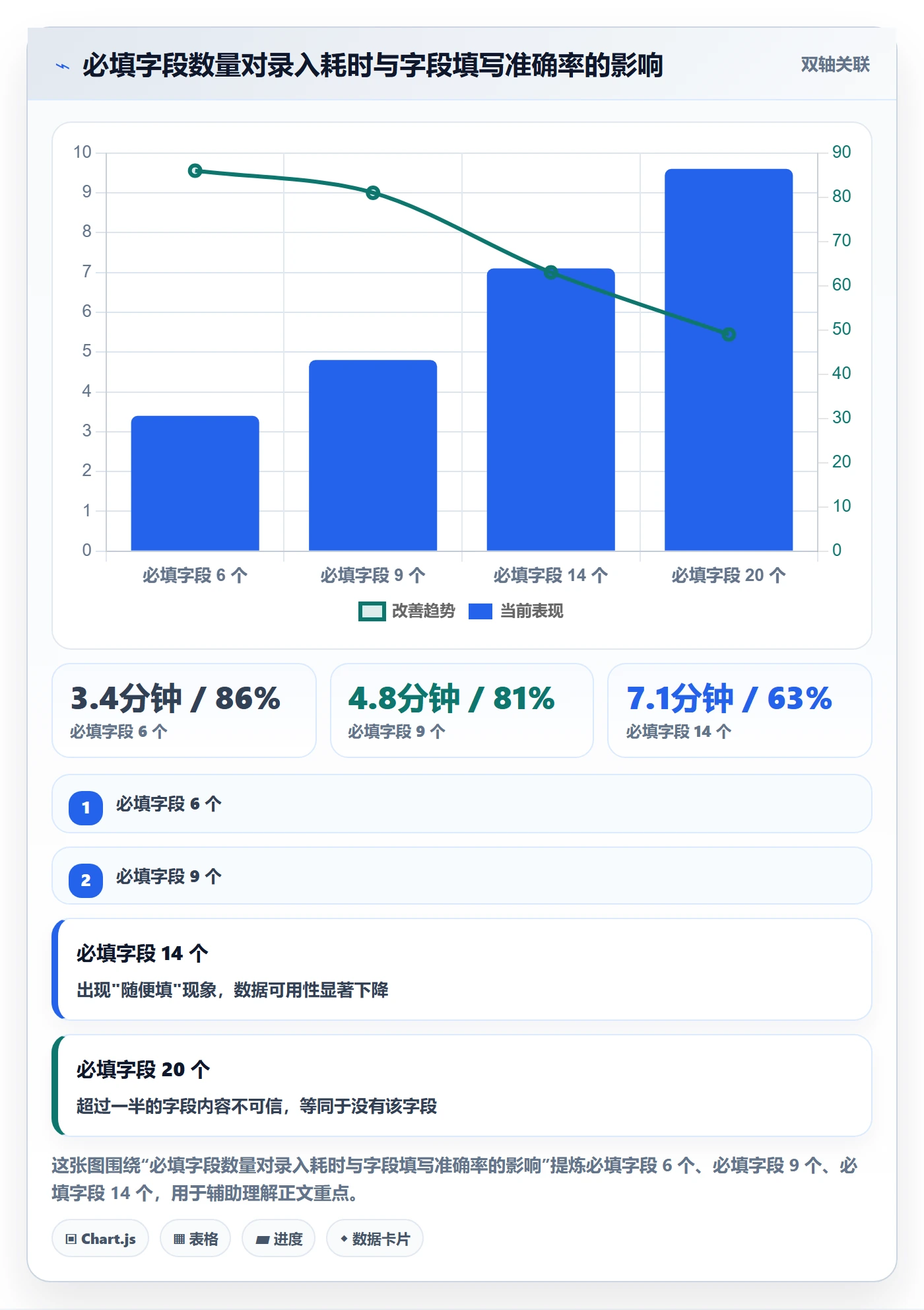
Task: Click the right axis value 90
Action: (x=841, y=153)
